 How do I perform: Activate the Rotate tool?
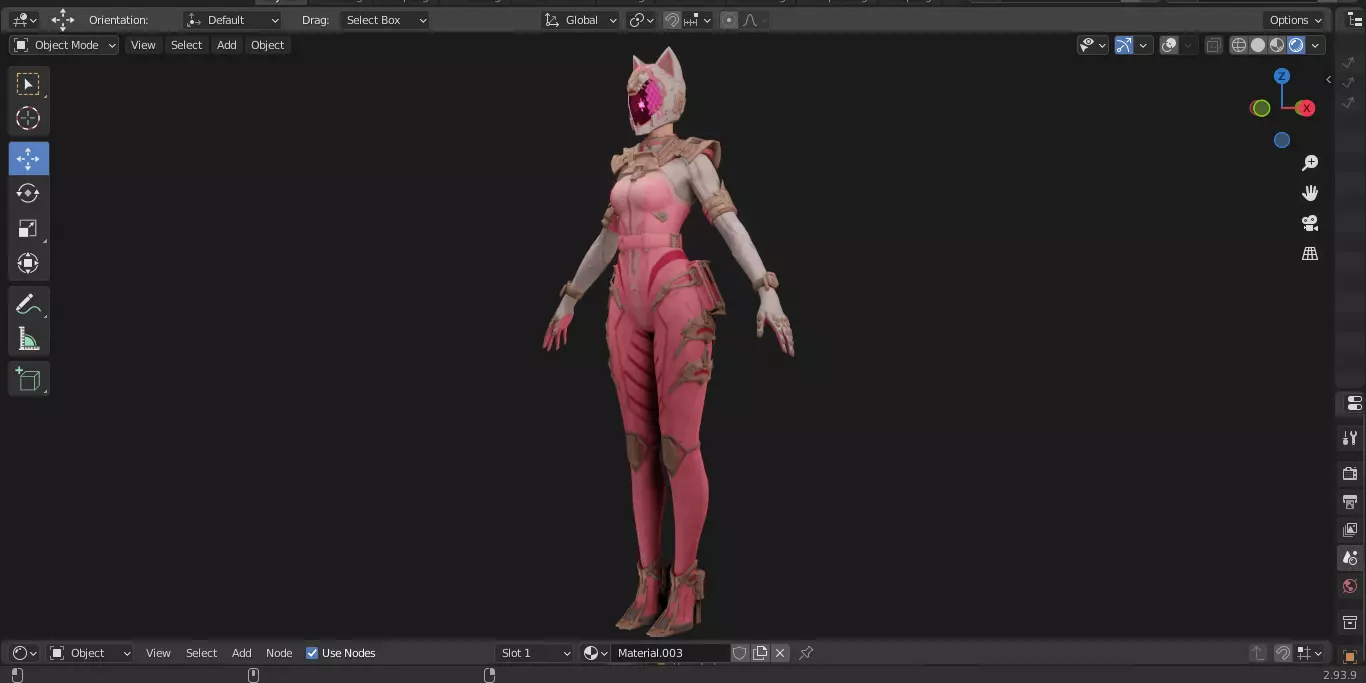pos(28,193)
